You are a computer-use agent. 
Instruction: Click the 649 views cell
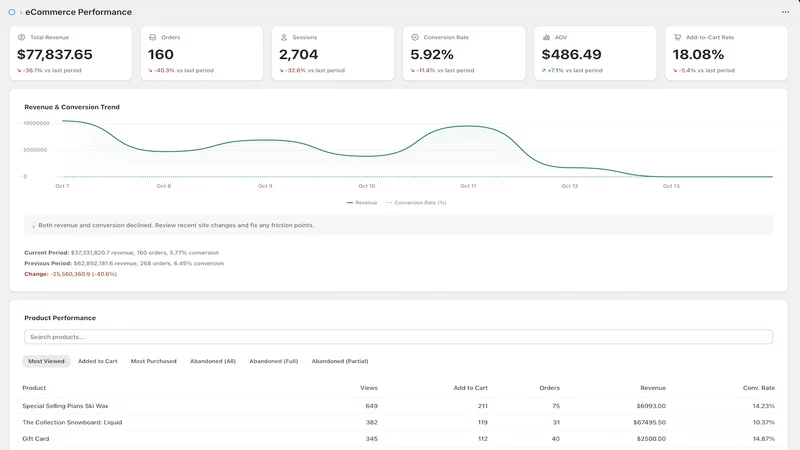371,406
